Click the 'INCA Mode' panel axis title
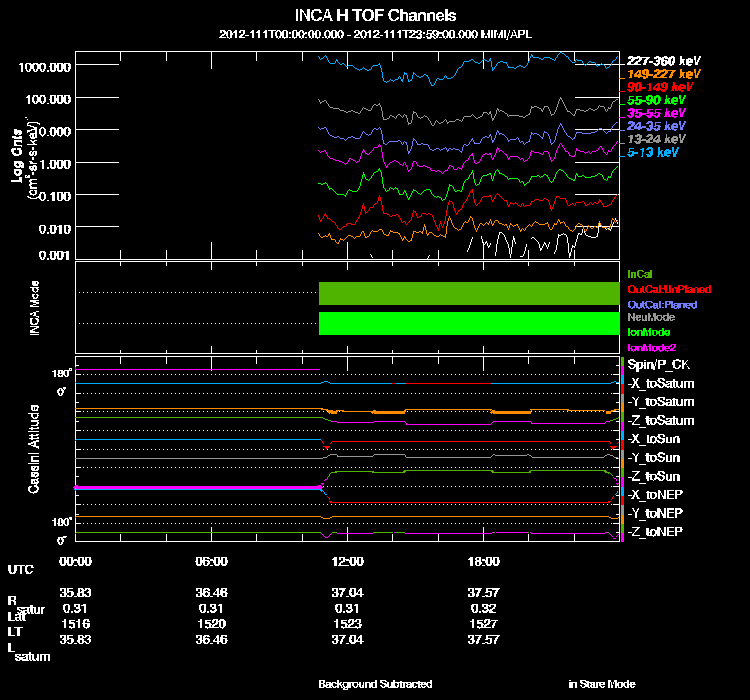750x700 pixels. pos(34,308)
